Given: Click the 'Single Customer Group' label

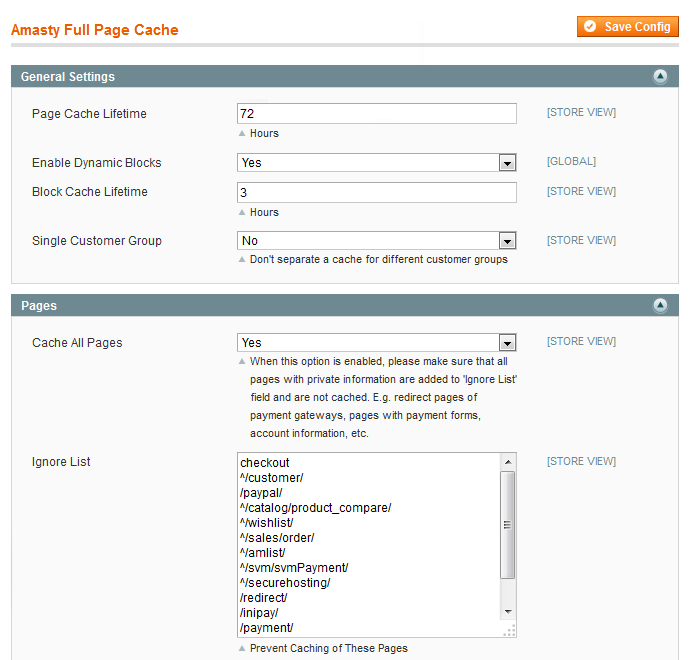Looking at the screenshot, I should pos(97,241).
